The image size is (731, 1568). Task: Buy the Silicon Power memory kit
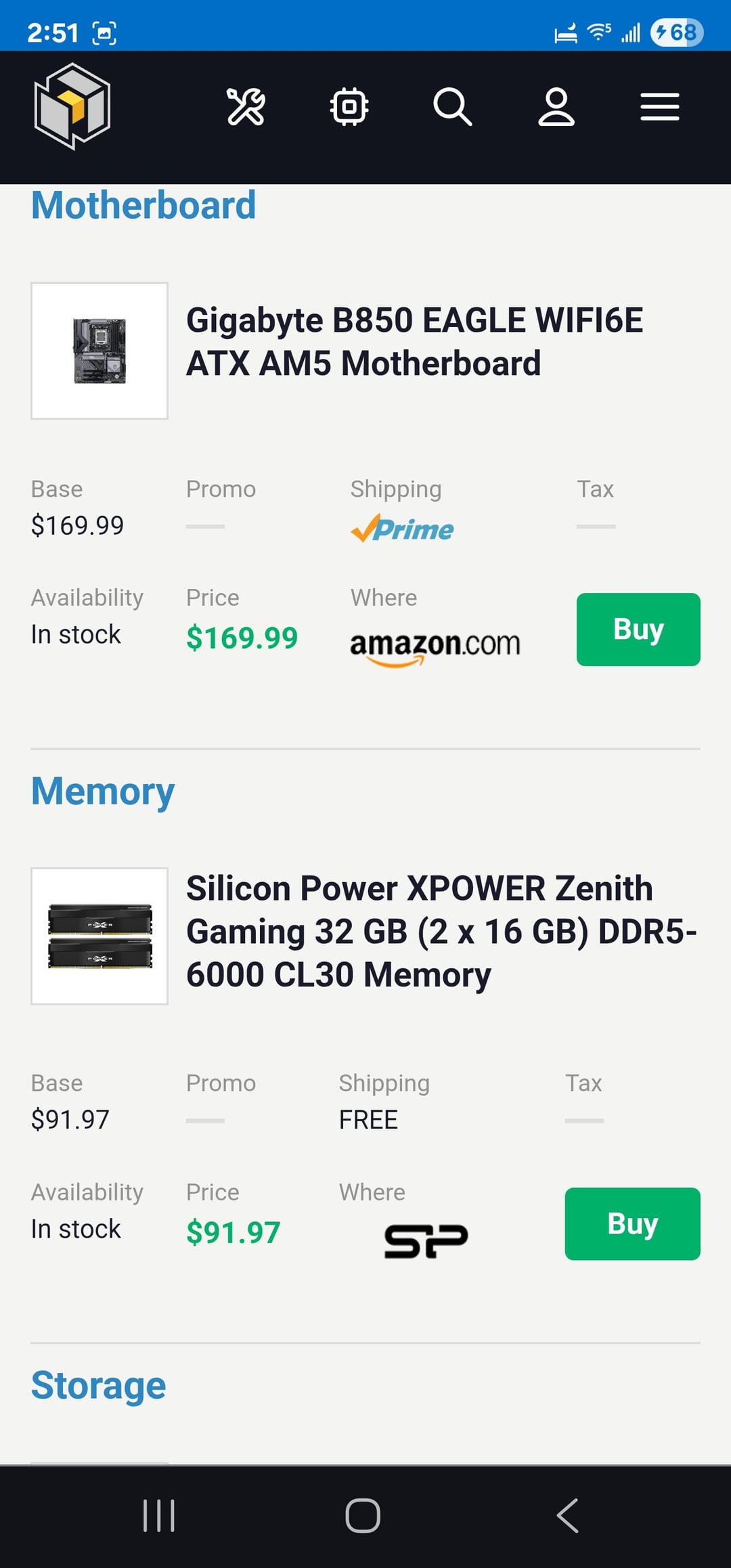pos(632,1224)
